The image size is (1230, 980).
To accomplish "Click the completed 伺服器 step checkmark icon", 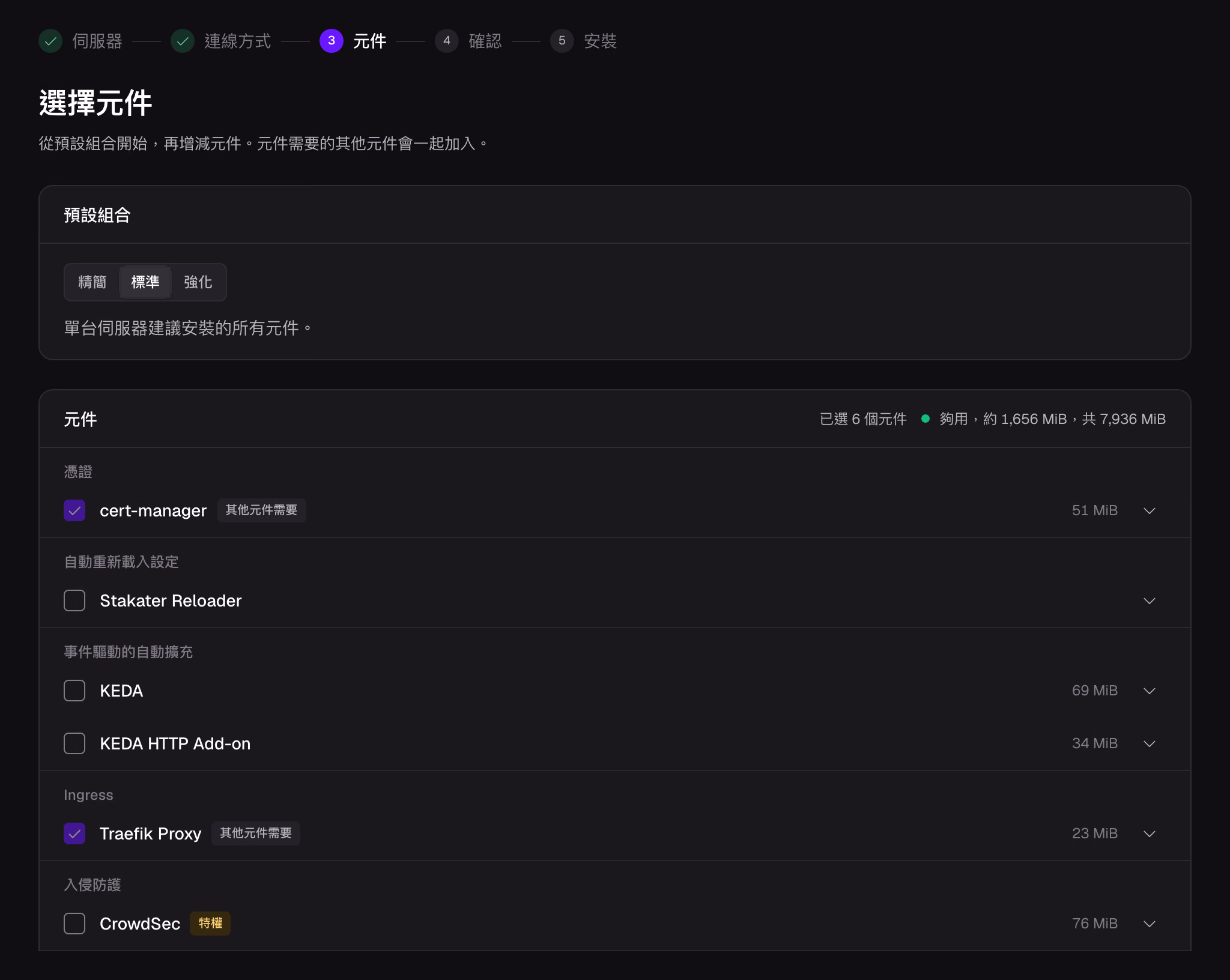I will tap(50, 41).
